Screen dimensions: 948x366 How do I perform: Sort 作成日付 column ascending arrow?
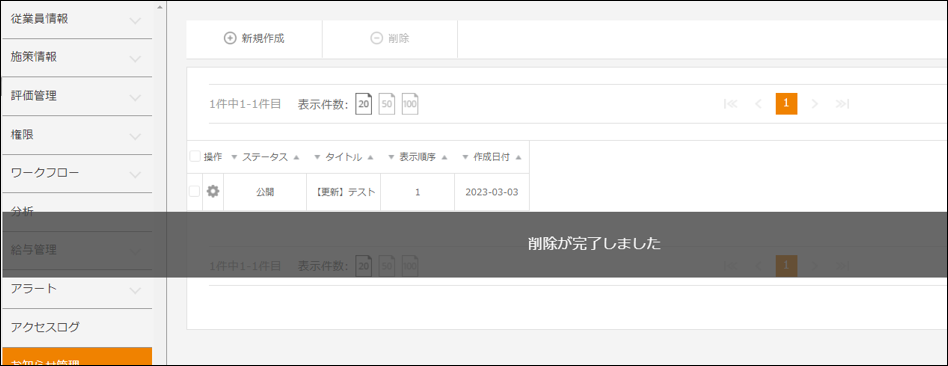(518, 157)
